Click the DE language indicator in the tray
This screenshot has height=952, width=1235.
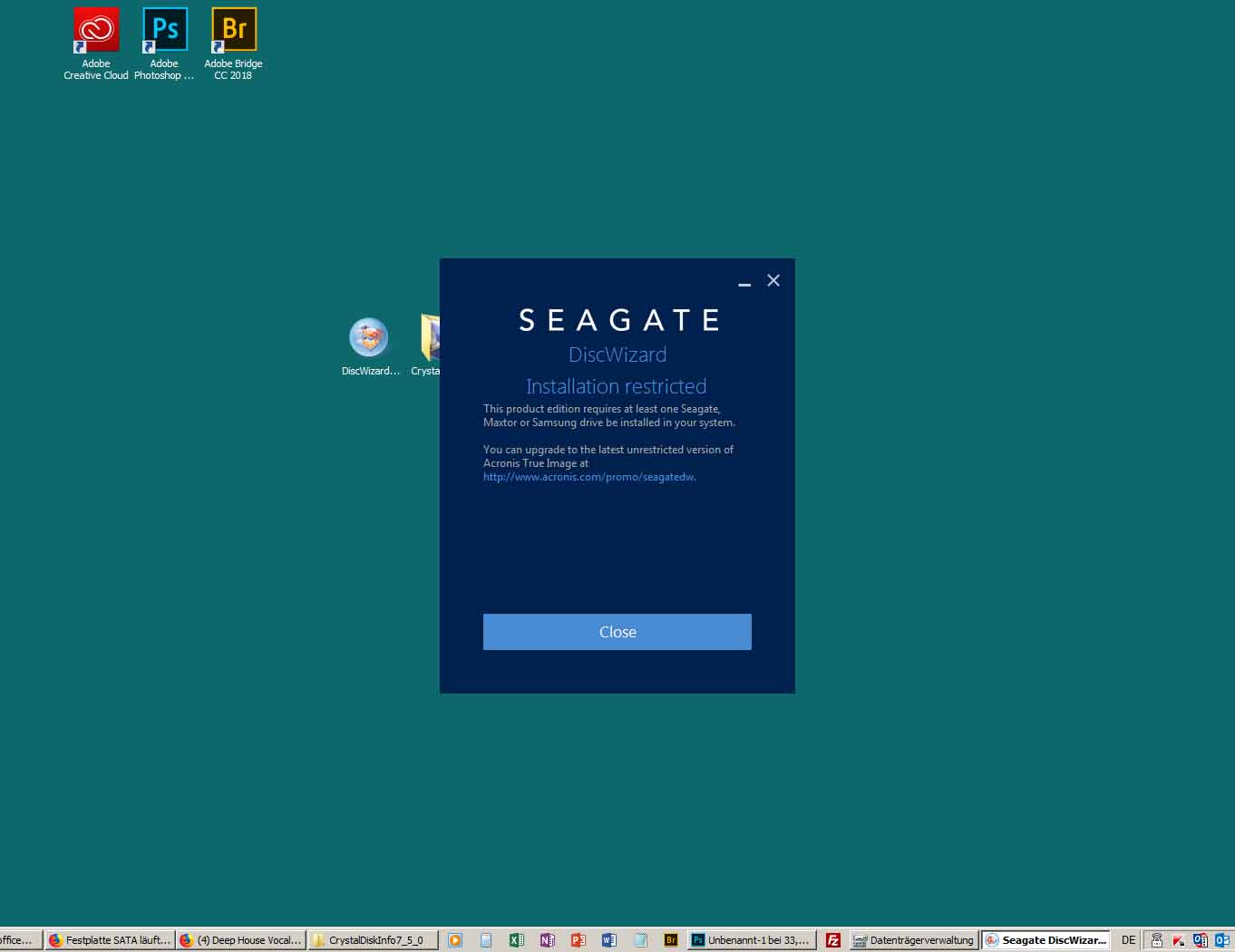1128,940
